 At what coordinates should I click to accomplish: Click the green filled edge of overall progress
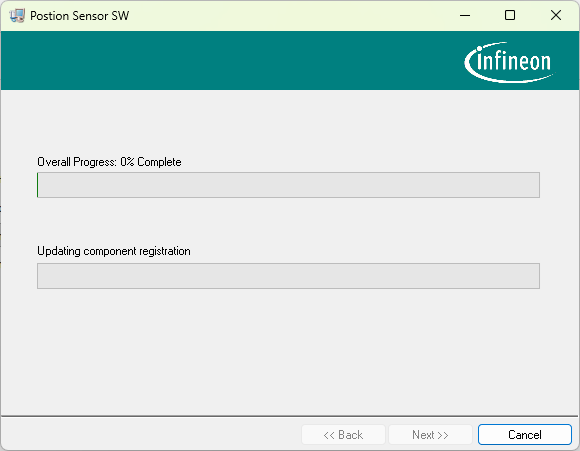pyautogui.click(x=38, y=185)
